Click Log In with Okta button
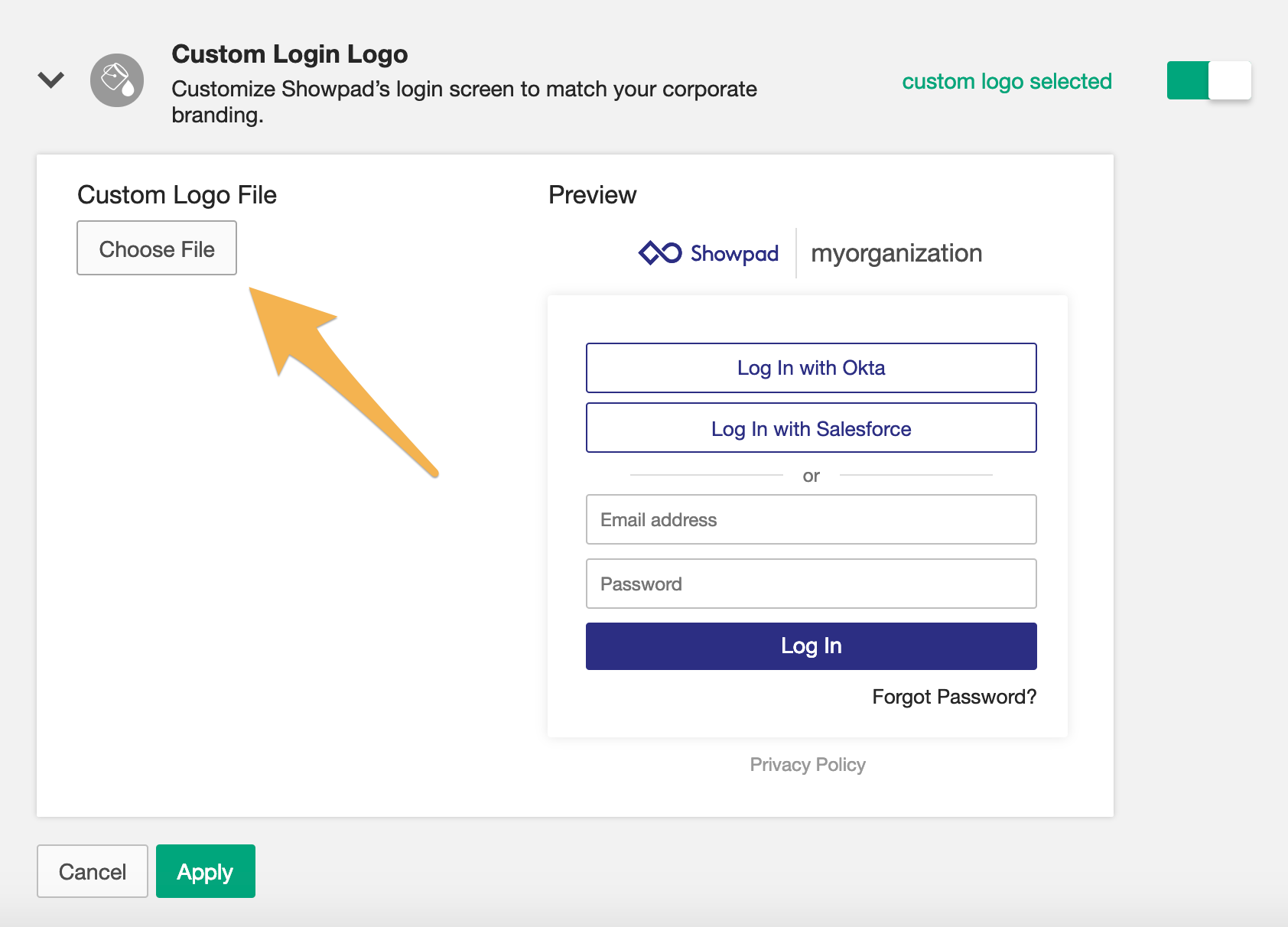The image size is (1288, 927). click(811, 368)
